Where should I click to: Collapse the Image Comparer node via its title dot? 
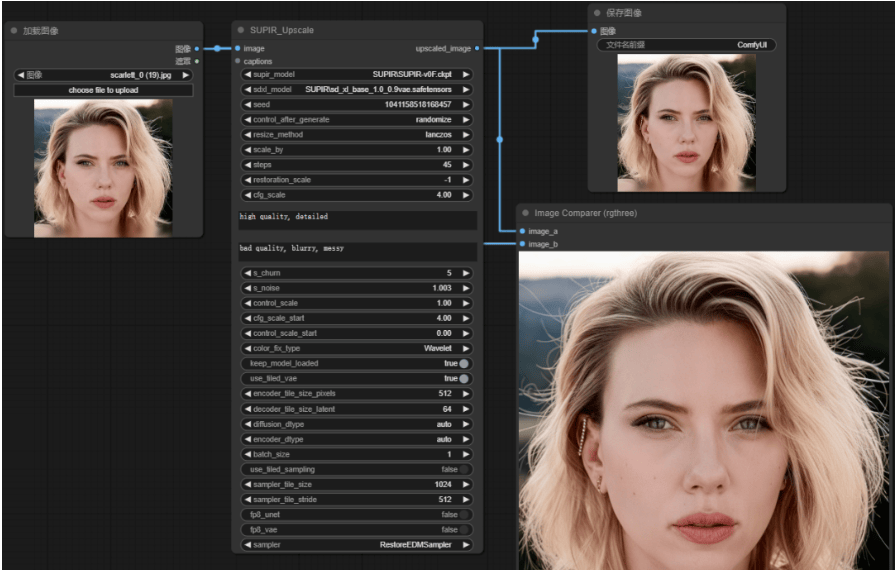[526, 213]
